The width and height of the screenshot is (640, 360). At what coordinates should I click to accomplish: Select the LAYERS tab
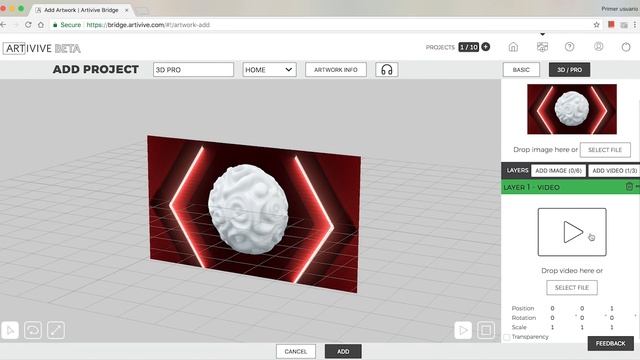click(x=517, y=171)
